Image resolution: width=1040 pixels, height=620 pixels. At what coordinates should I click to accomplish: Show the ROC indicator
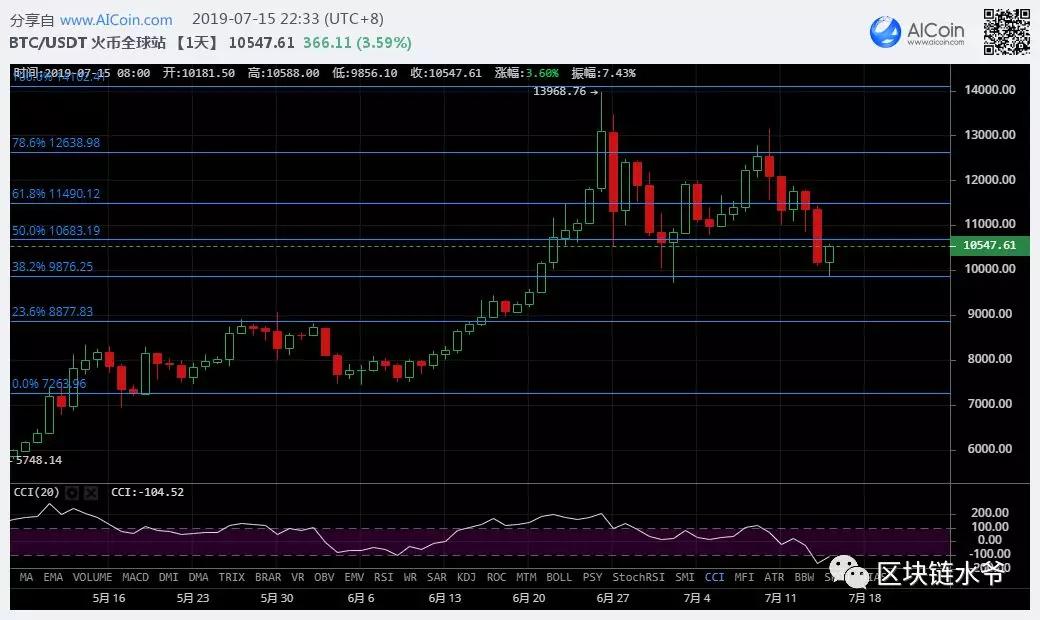[496, 577]
